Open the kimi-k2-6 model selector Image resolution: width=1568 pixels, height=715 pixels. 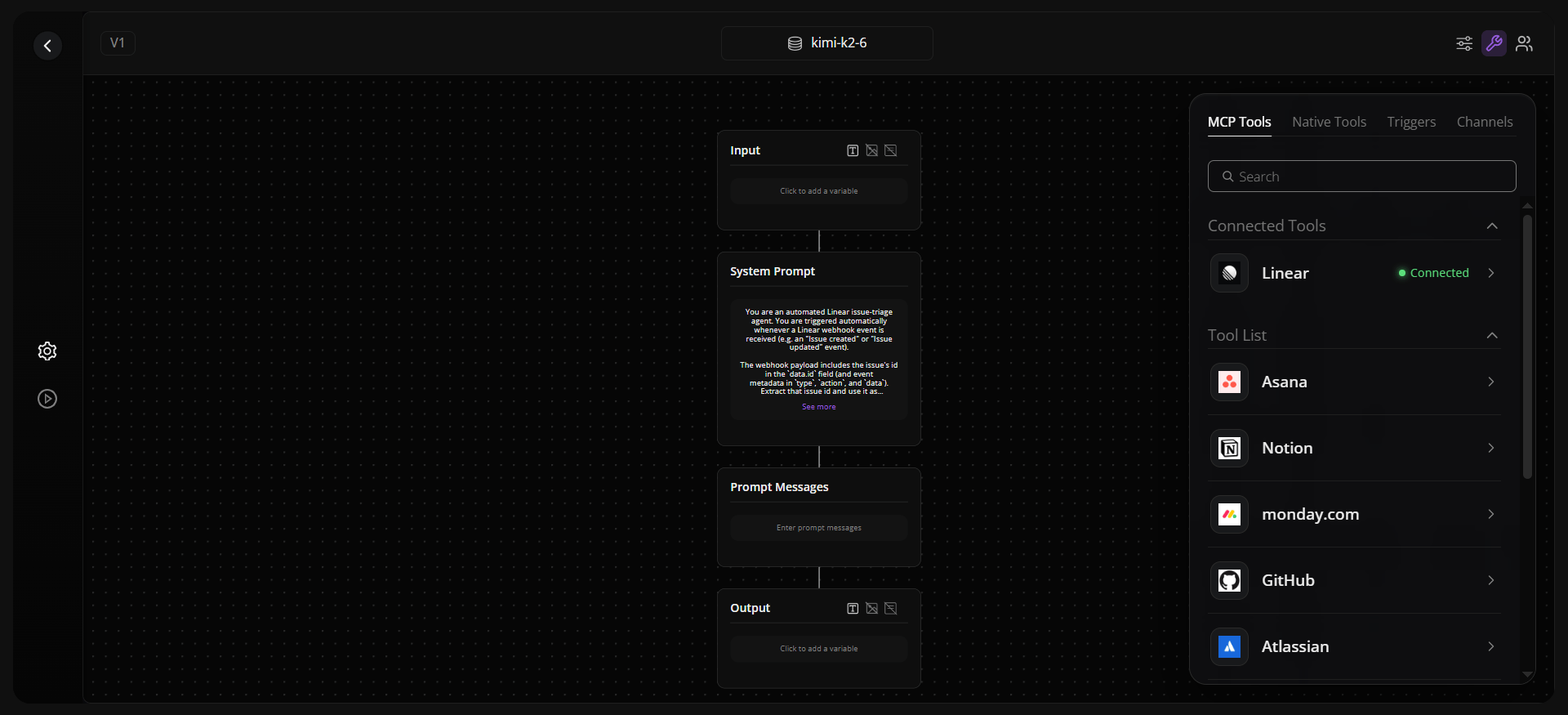click(826, 43)
